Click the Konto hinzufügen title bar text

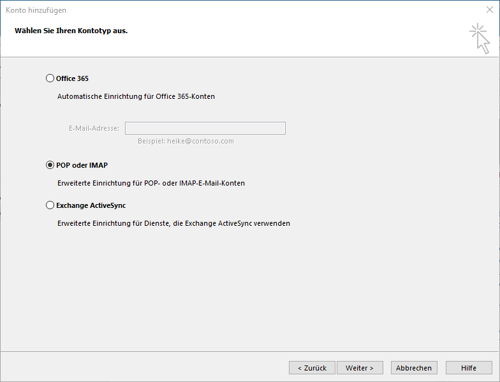click(36, 10)
